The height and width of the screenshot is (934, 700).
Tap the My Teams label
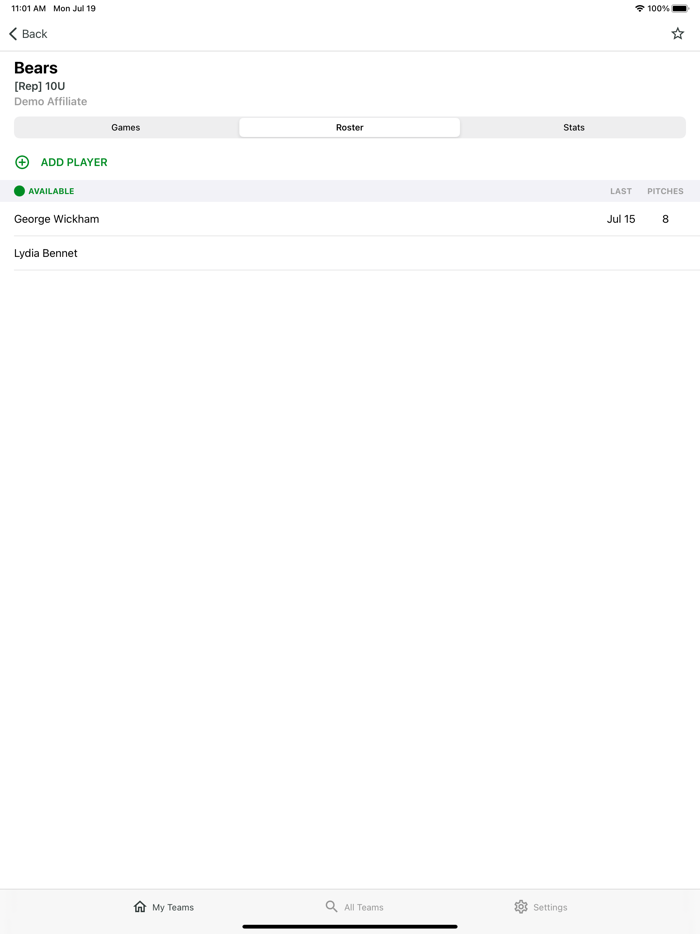pyautogui.click(x=173, y=907)
